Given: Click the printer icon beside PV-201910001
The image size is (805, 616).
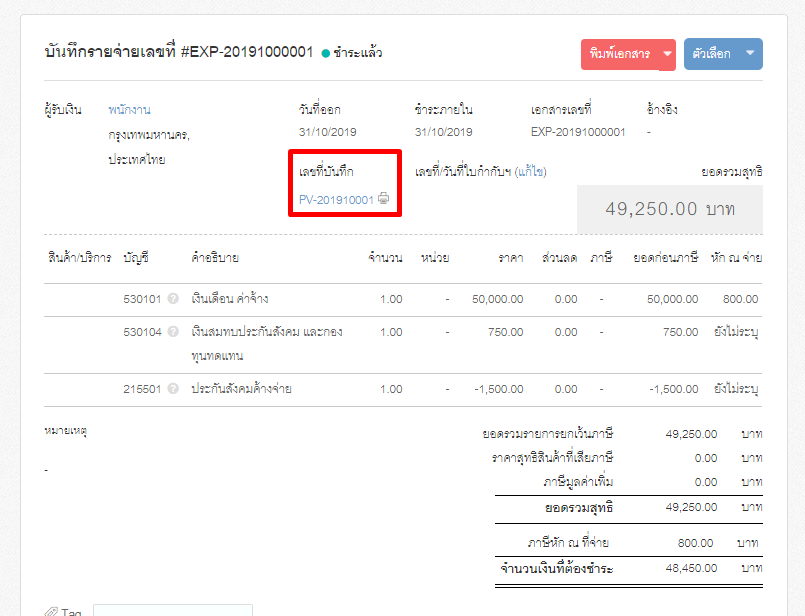Looking at the screenshot, I should [384, 200].
